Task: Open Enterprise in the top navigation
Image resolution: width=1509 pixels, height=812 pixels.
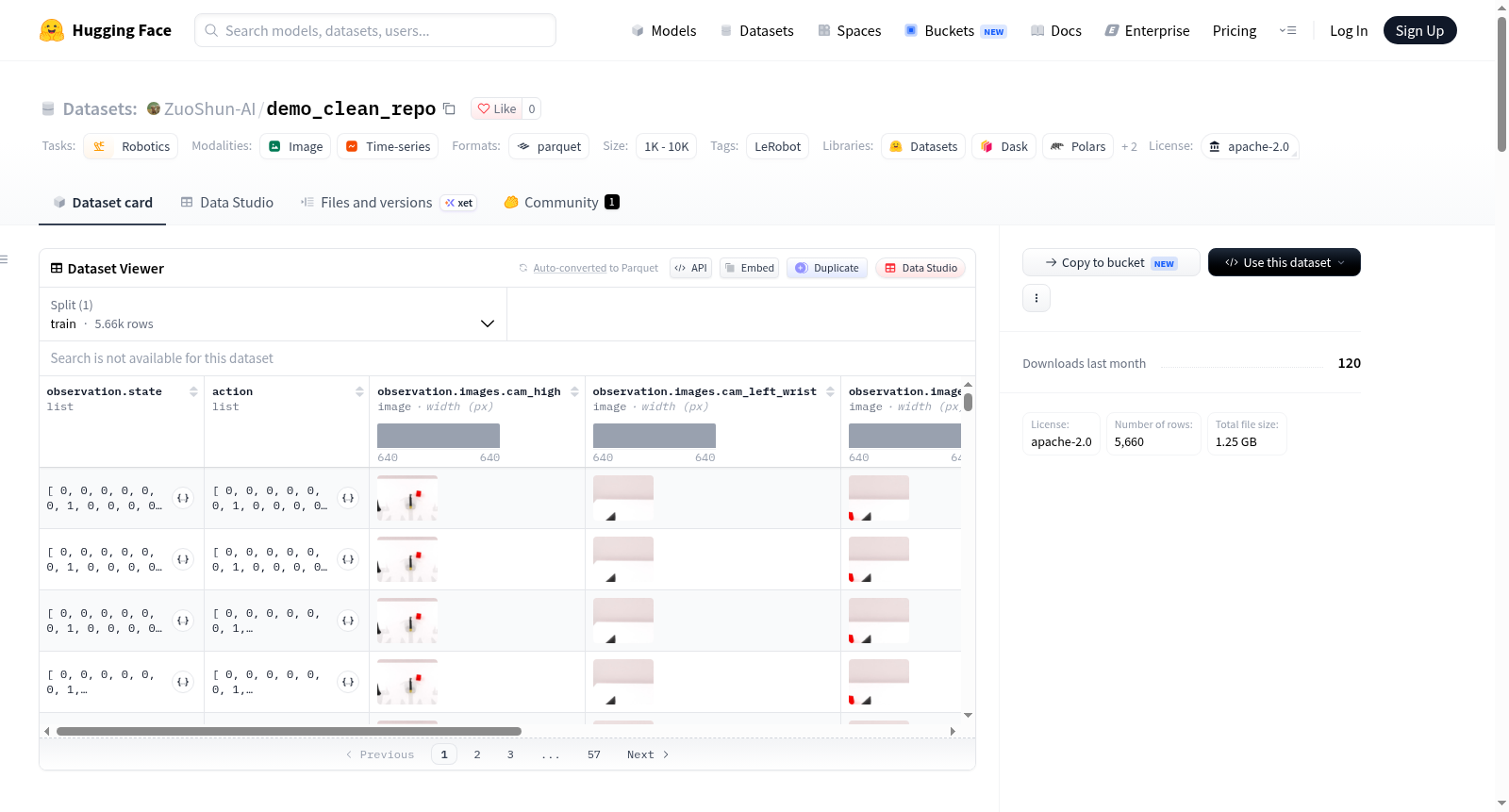Action: click(1147, 31)
